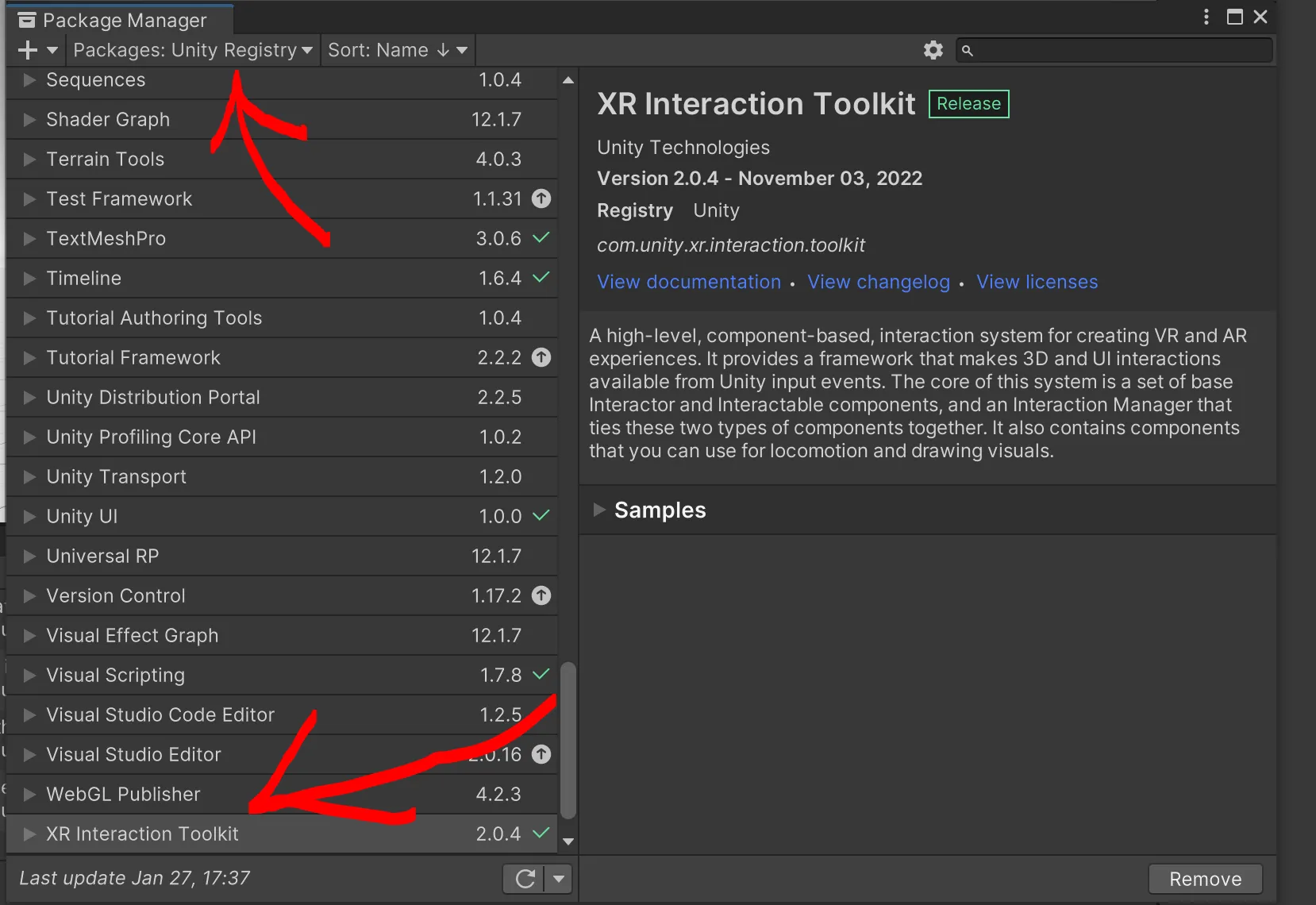Expand the WebGL Publisher package entry
Screen dimensions: 1316x905
pyautogui.click(x=29, y=794)
